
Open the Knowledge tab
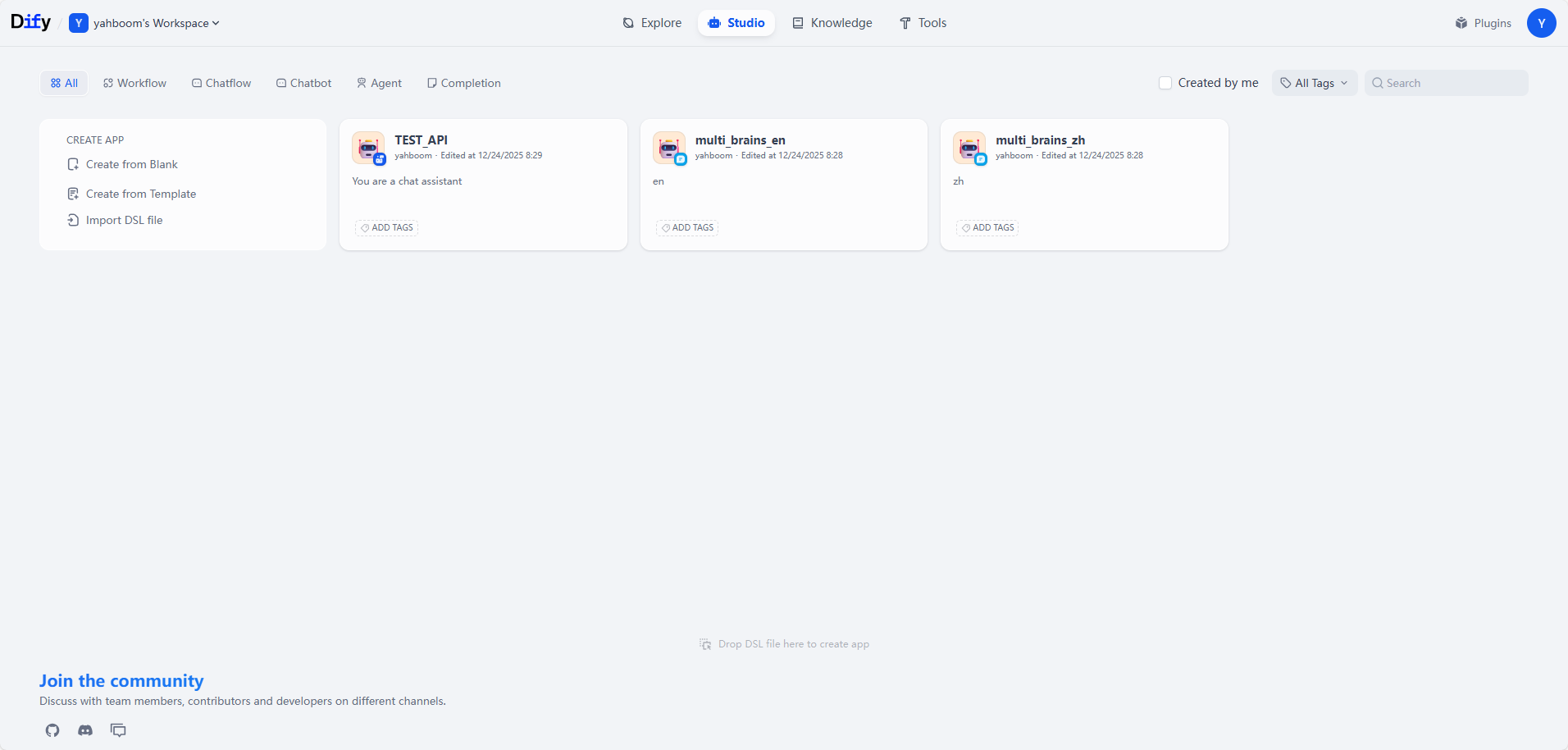click(x=832, y=23)
